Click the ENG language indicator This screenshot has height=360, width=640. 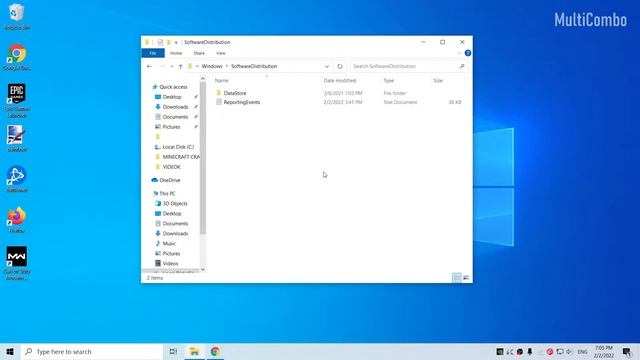coord(582,351)
